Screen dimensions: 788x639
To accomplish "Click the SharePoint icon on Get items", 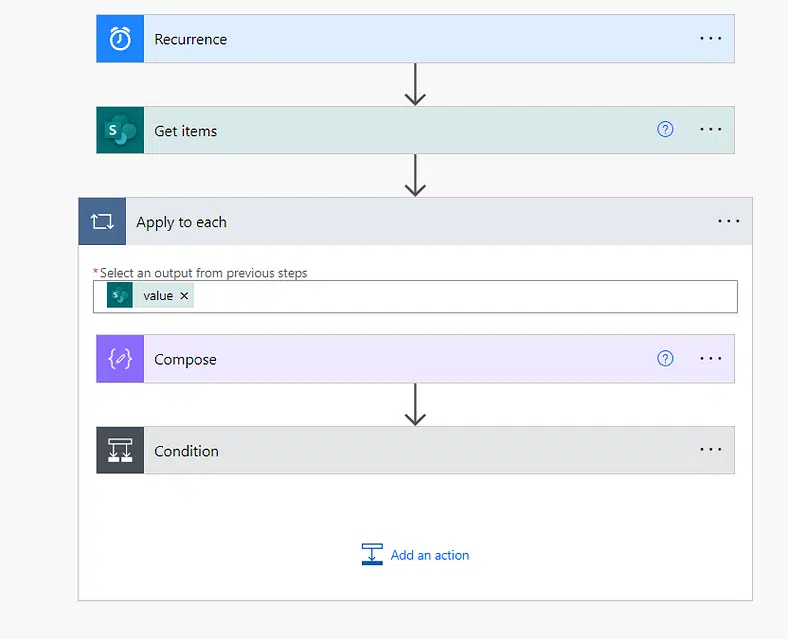I will (120, 130).
